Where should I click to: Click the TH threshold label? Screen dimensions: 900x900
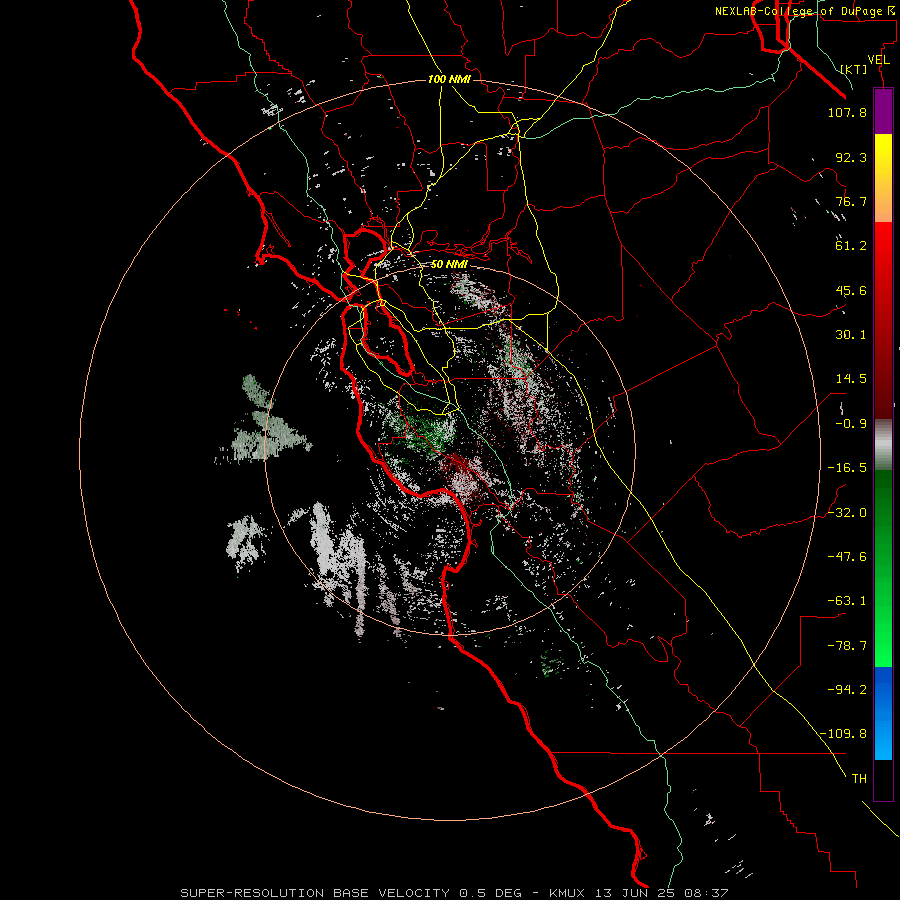(x=859, y=779)
